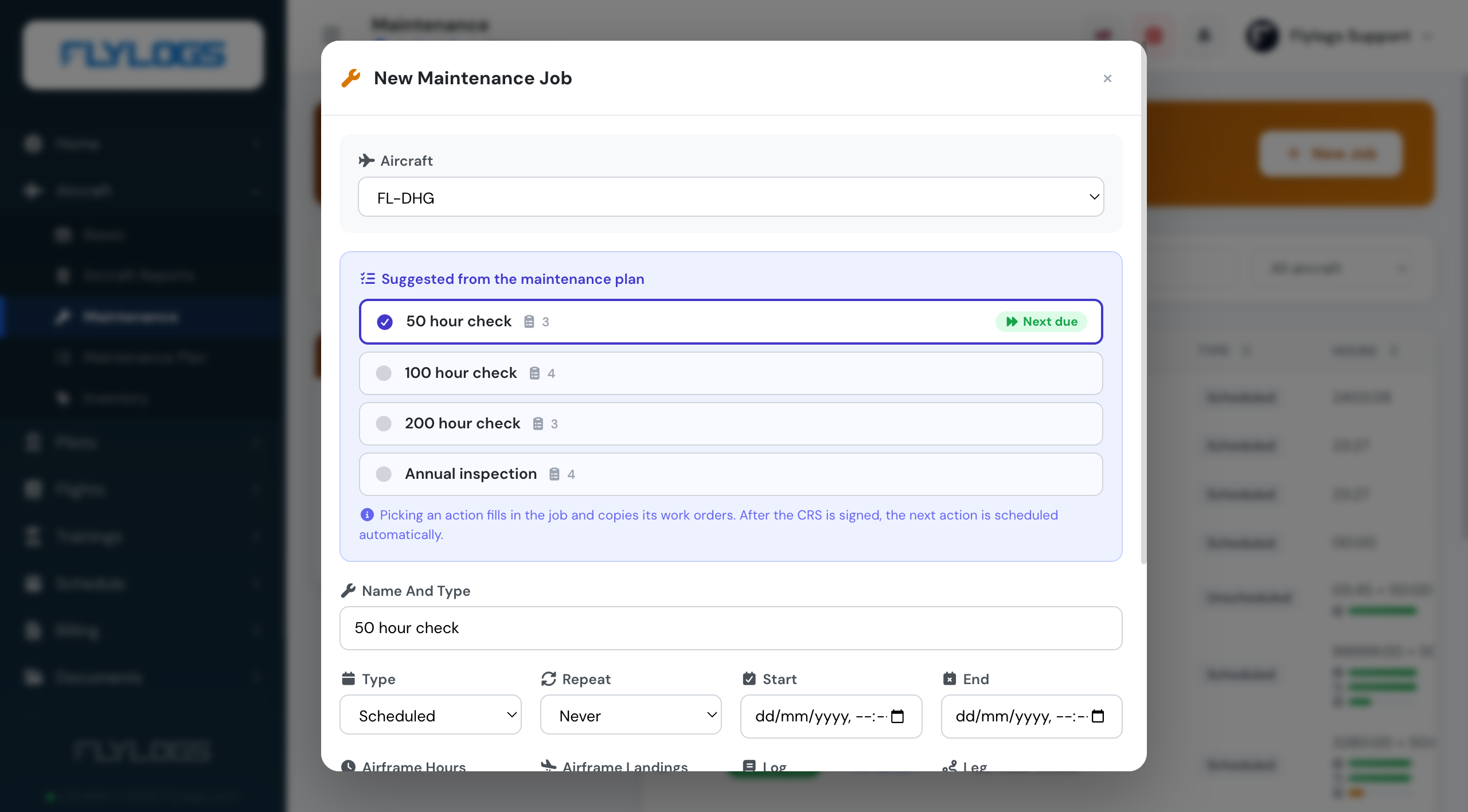Click work orders clipboard icon for 200 hour check
This screenshot has width=1468, height=812.
[538, 424]
